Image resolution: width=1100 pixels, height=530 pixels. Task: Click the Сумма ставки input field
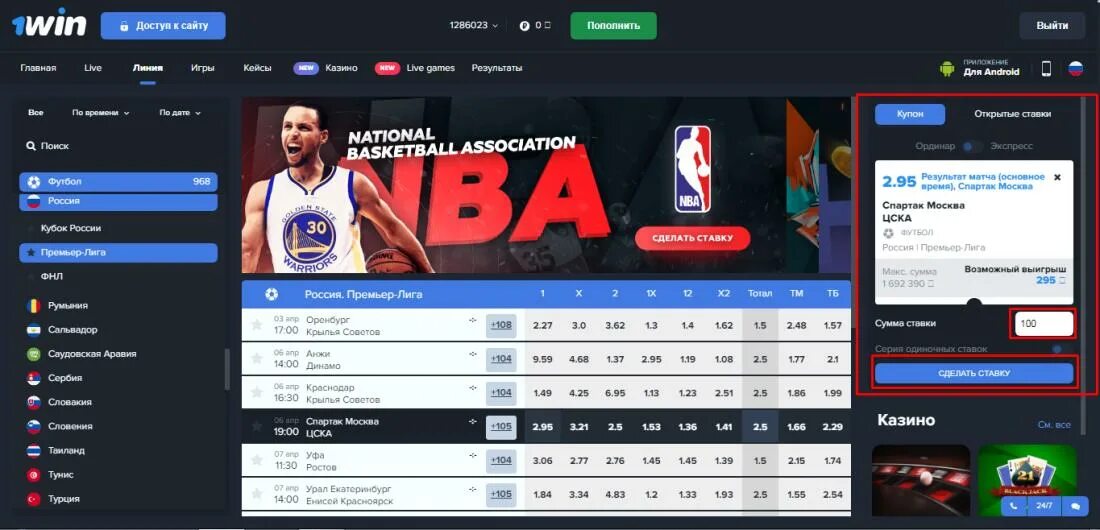[x=1043, y=324]
